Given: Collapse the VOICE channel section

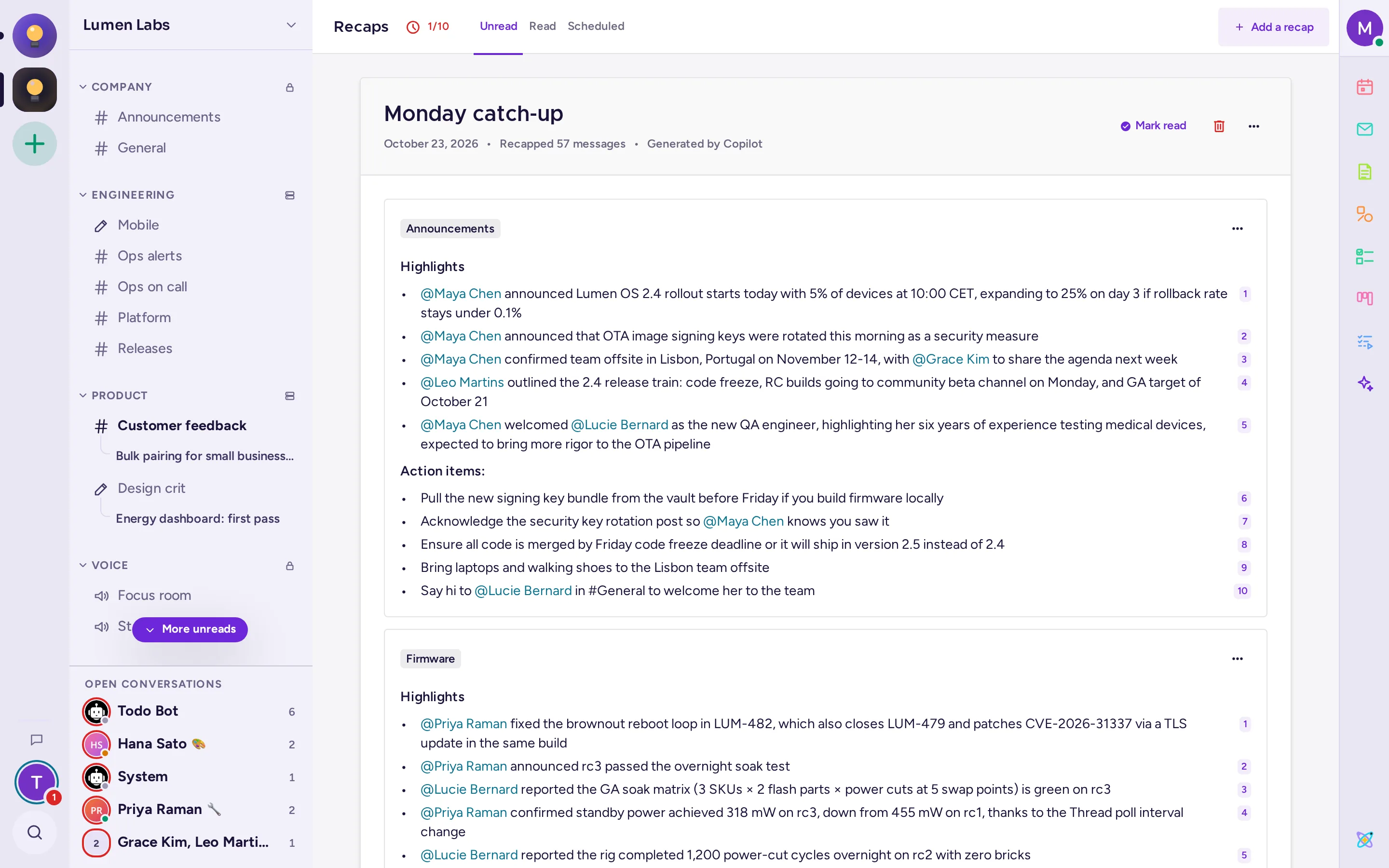Looking at the screenshot, I should (x=83, y=565).
